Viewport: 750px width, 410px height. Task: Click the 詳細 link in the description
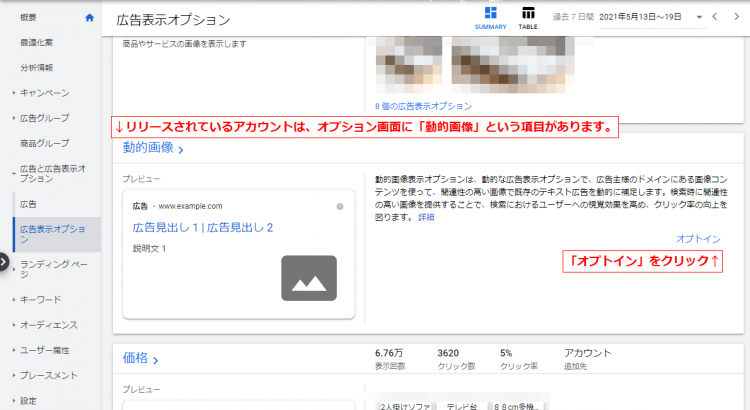[426, 217]
